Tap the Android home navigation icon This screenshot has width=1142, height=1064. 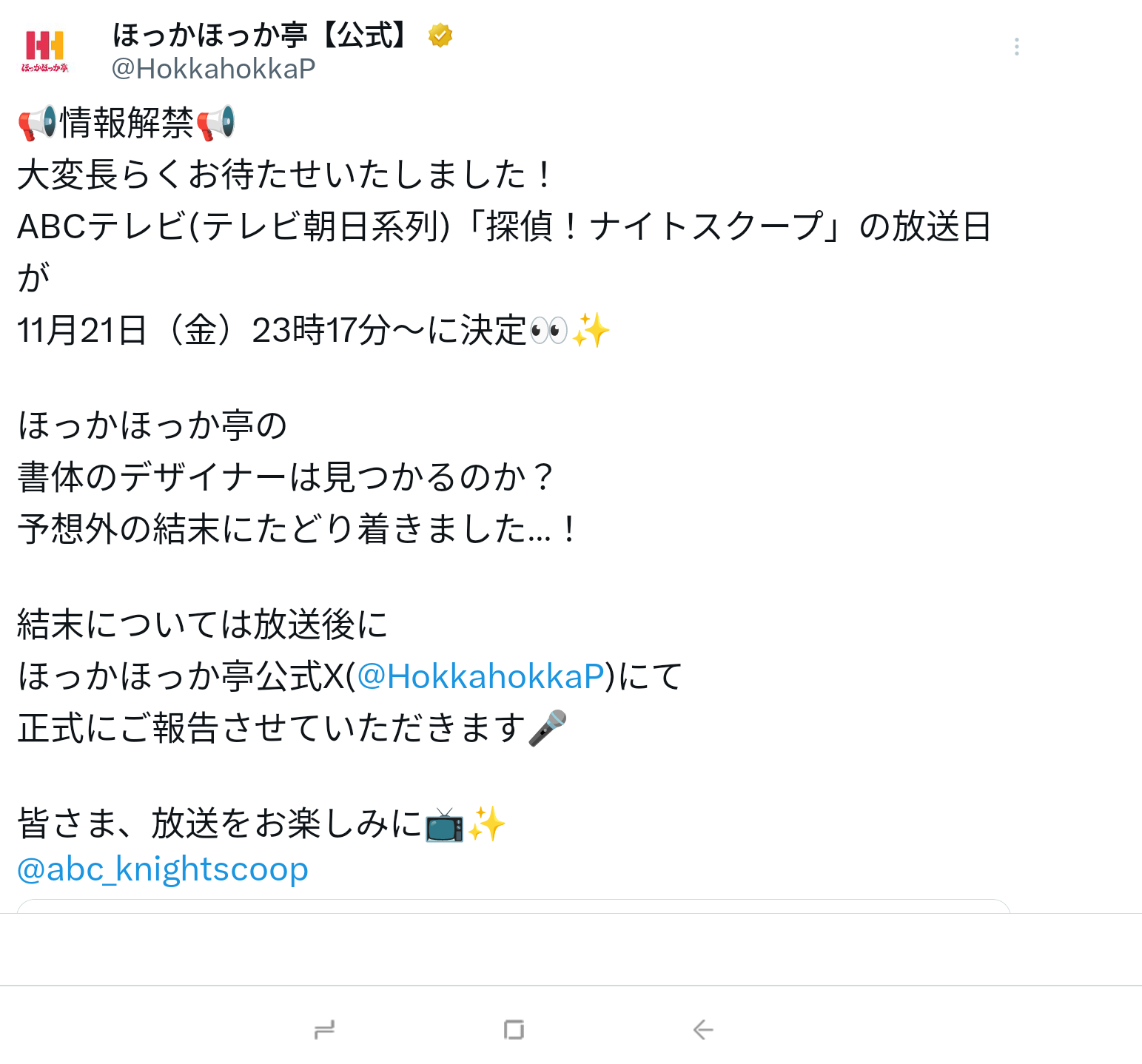tap(514, 1029)
